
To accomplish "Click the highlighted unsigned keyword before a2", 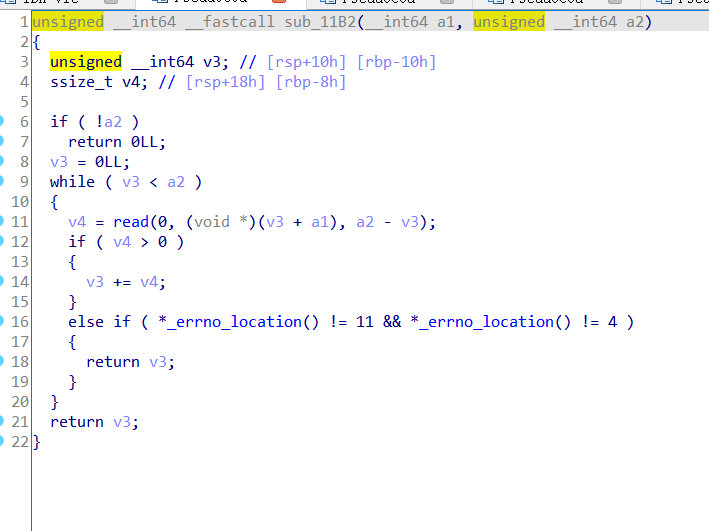I will 509,22.
